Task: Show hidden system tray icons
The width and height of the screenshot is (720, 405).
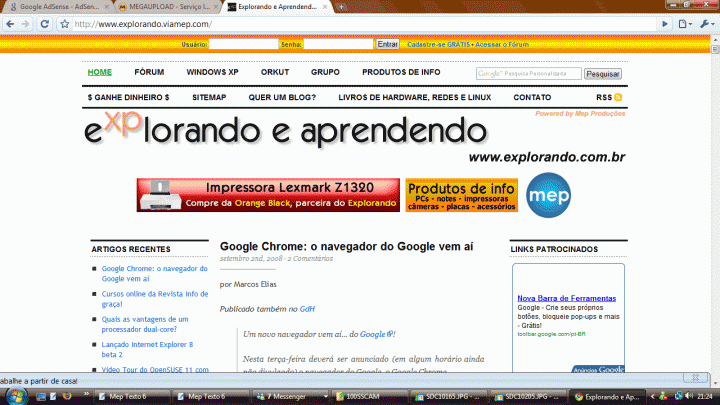Action: [x=652, y=396]
